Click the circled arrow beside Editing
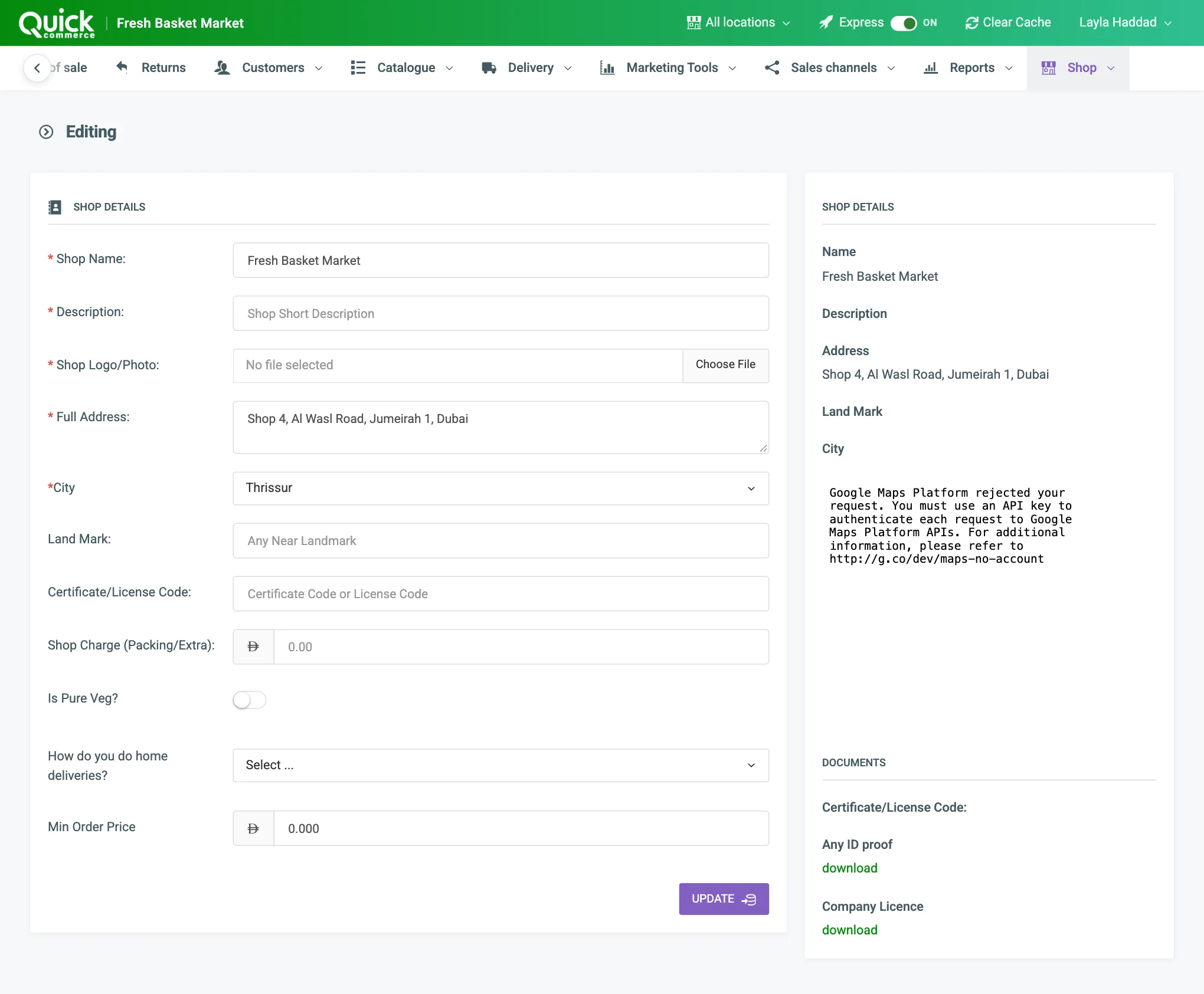 click(x=46, y=132)
